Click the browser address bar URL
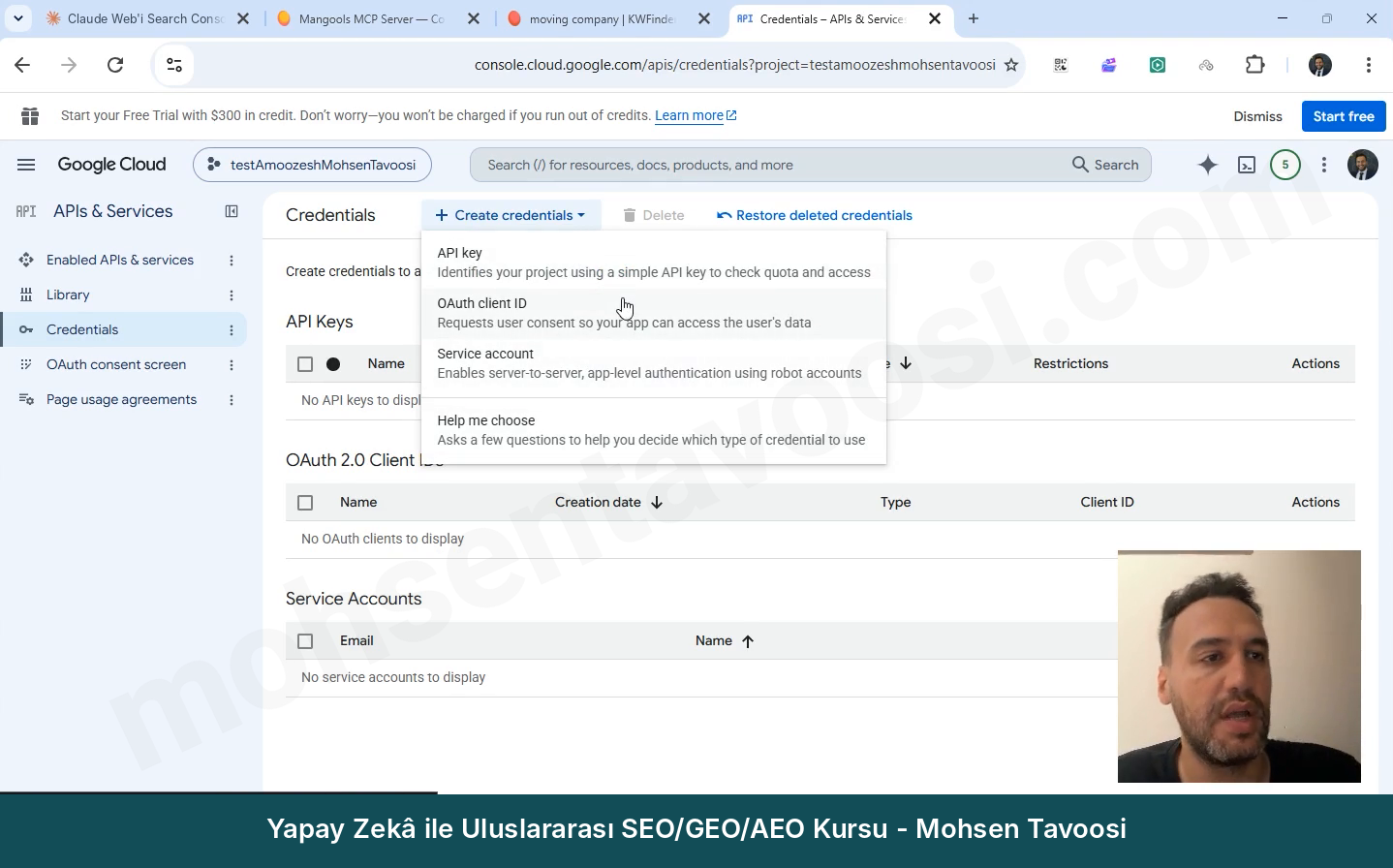Viewport: 1393px width, 868px height. click(x=734, y=65)
